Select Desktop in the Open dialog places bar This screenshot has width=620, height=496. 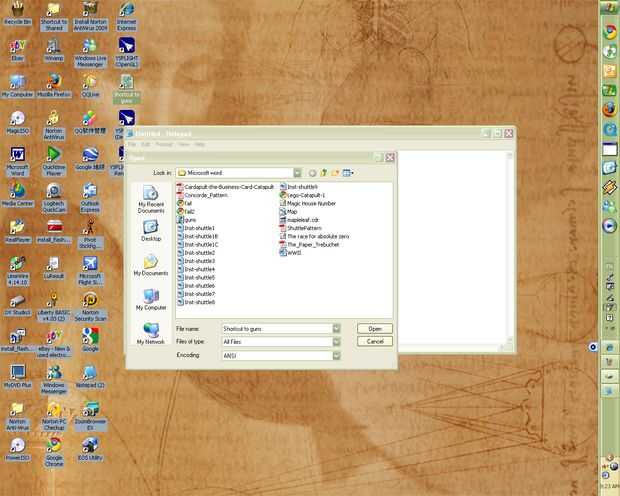(x=151, y=231)
